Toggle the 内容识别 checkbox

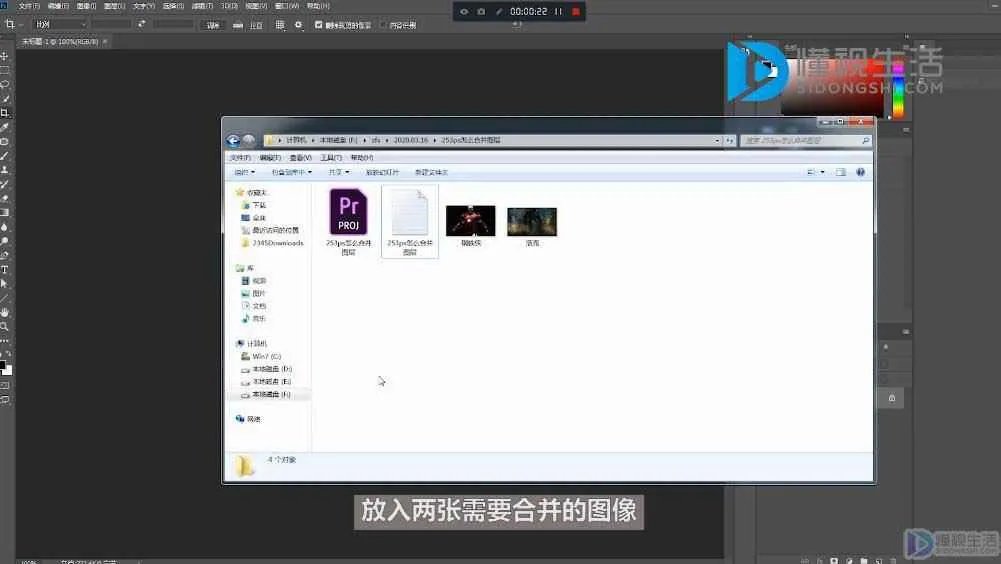click(x=383, y=25)
